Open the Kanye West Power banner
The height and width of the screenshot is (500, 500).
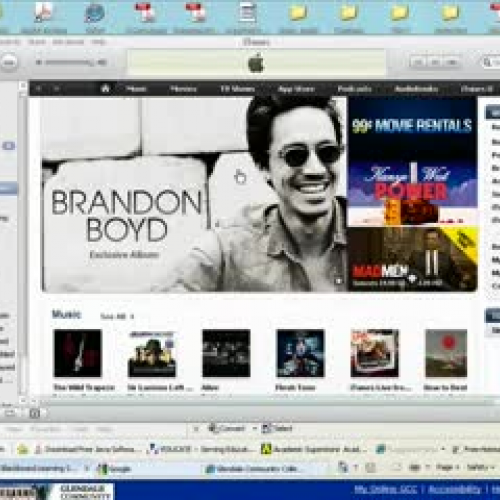pos(413,192)
